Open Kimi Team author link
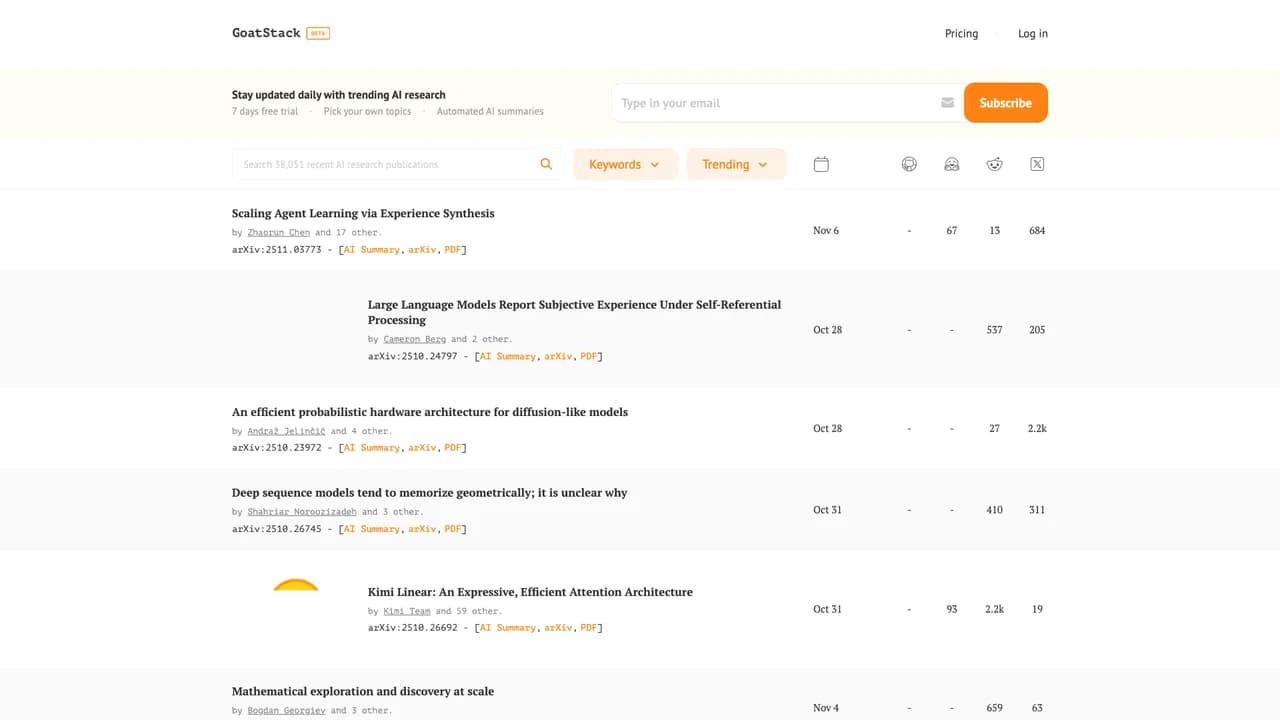This screenshot has width=1280, height=720. click(x=407, y=611)
